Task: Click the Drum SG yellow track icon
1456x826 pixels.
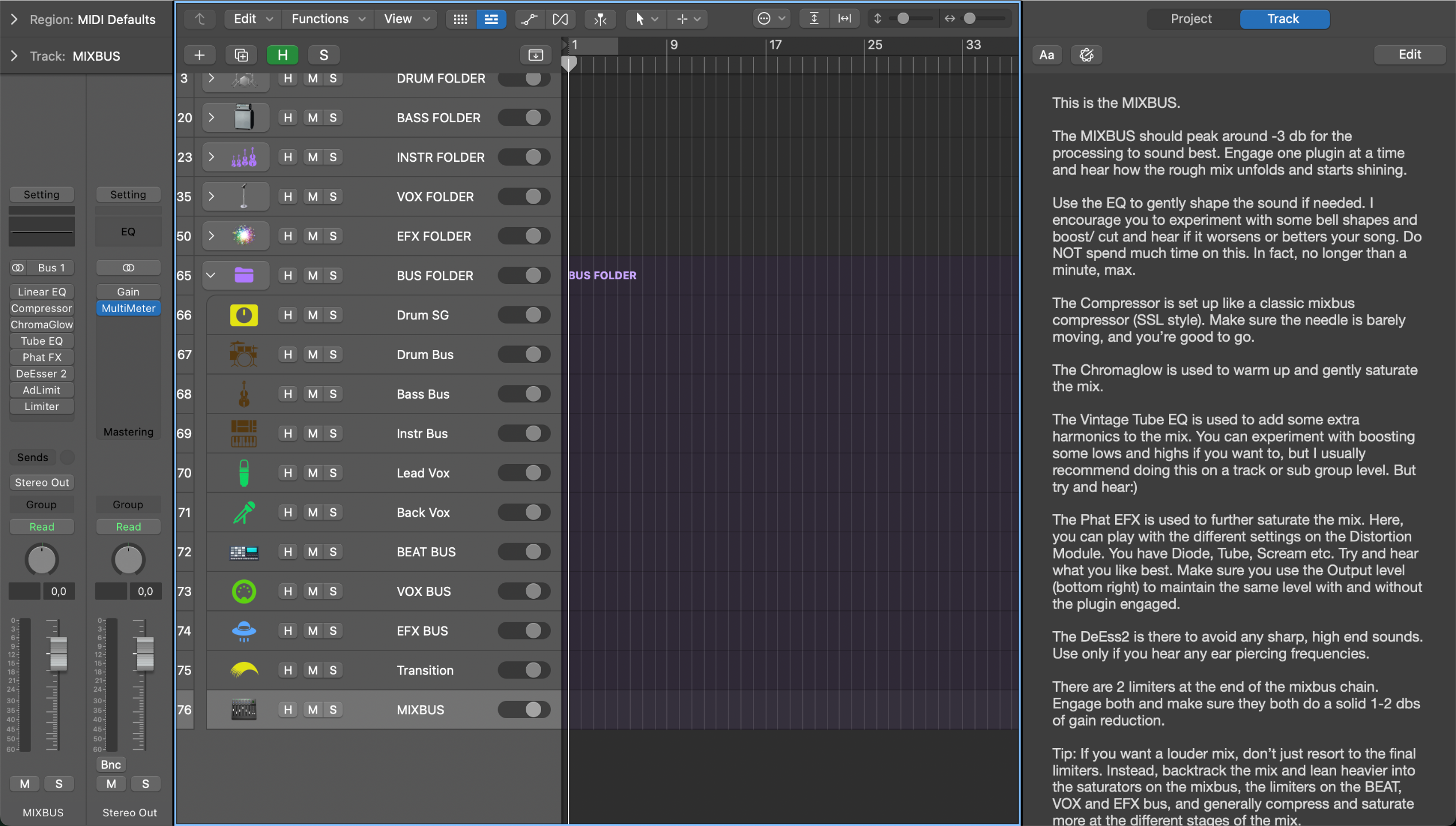Action: [x=243, y=315]
